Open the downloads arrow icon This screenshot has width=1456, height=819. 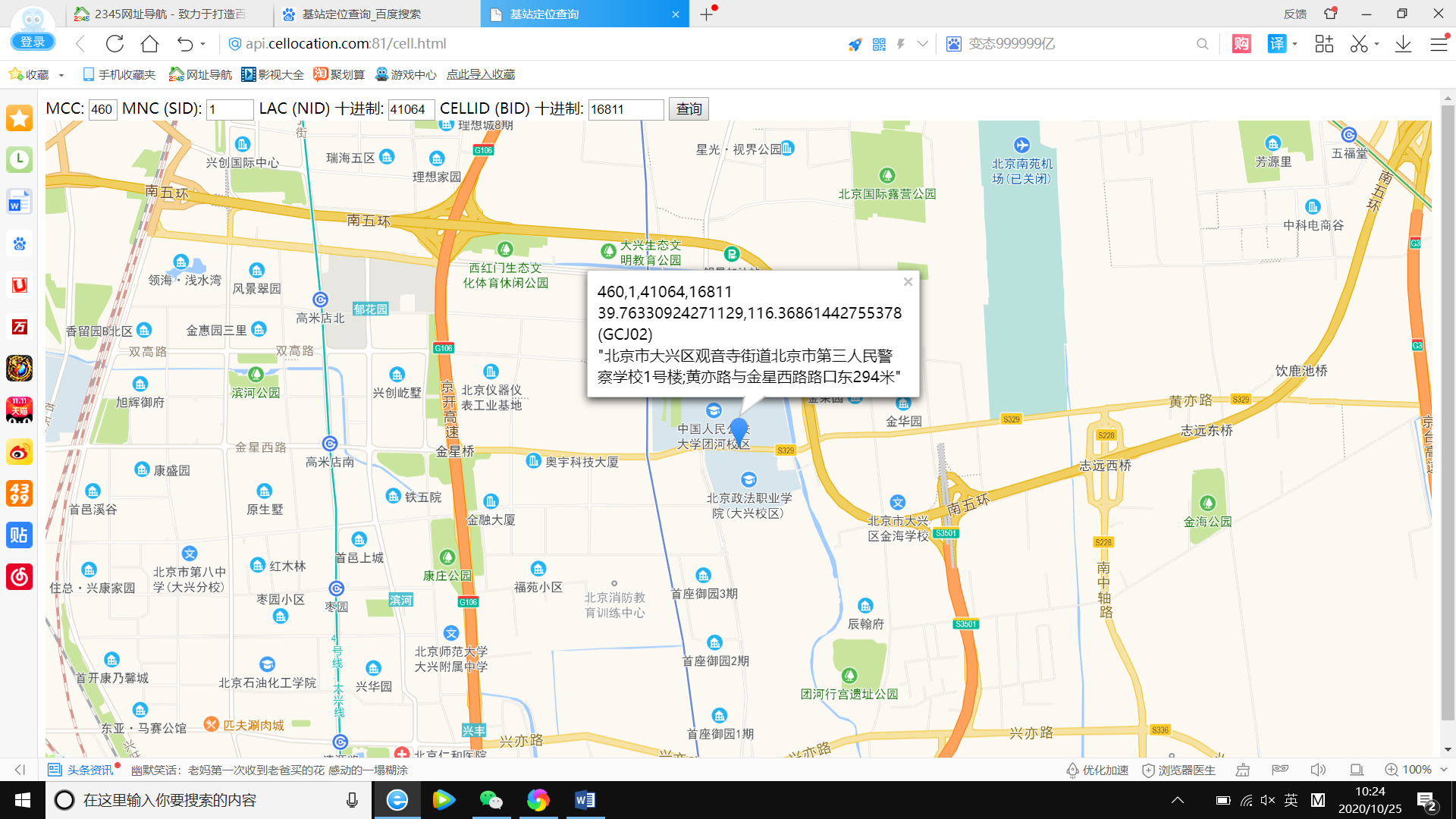pos(1403,44)
